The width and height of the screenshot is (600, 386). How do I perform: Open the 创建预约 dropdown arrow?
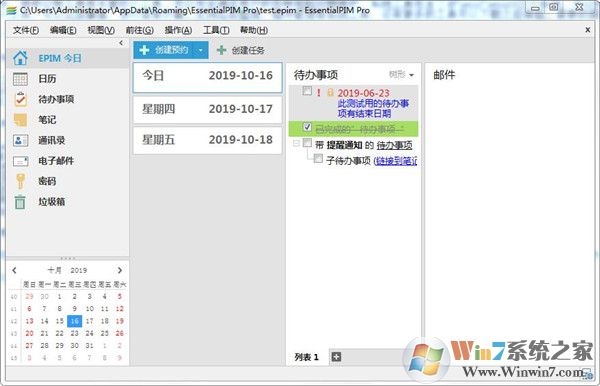pos(201,50)
